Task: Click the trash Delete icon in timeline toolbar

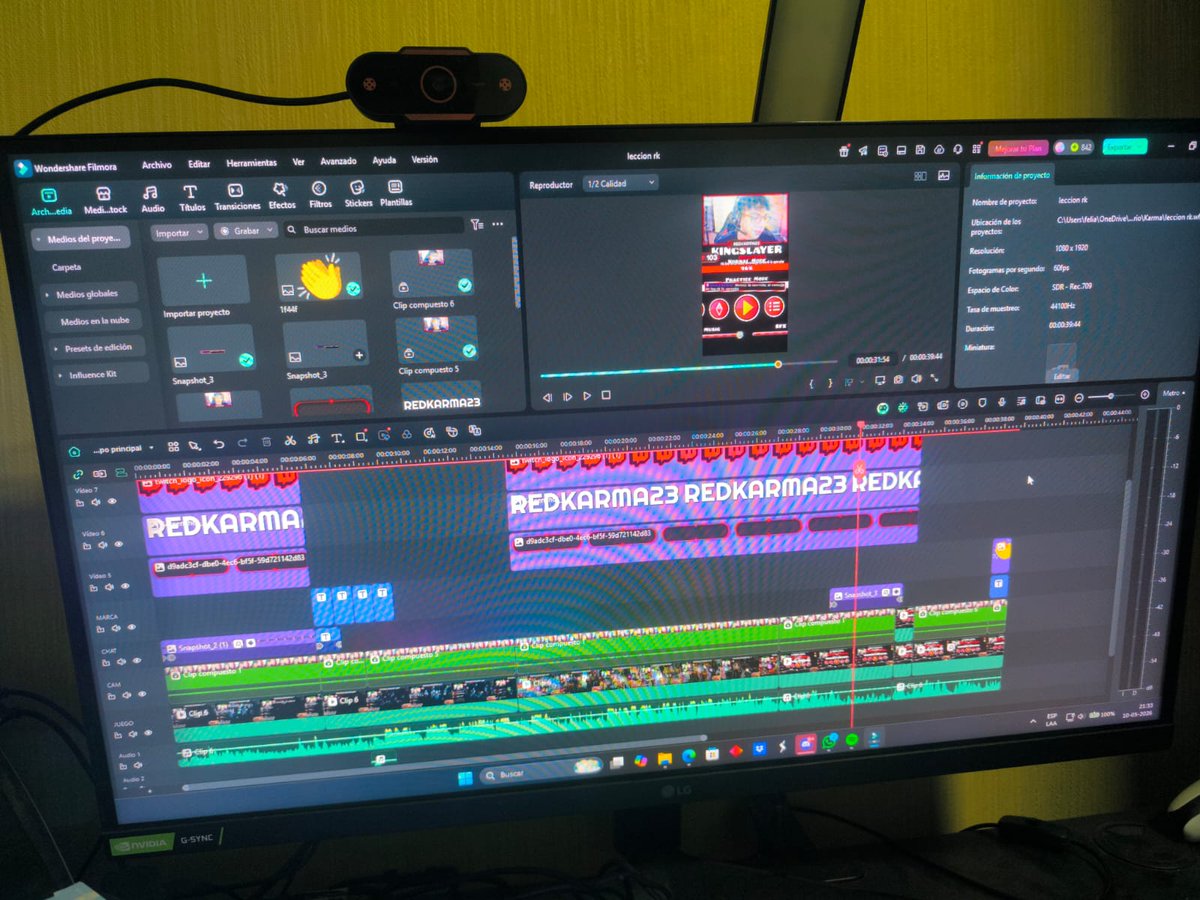Action: 266,442
